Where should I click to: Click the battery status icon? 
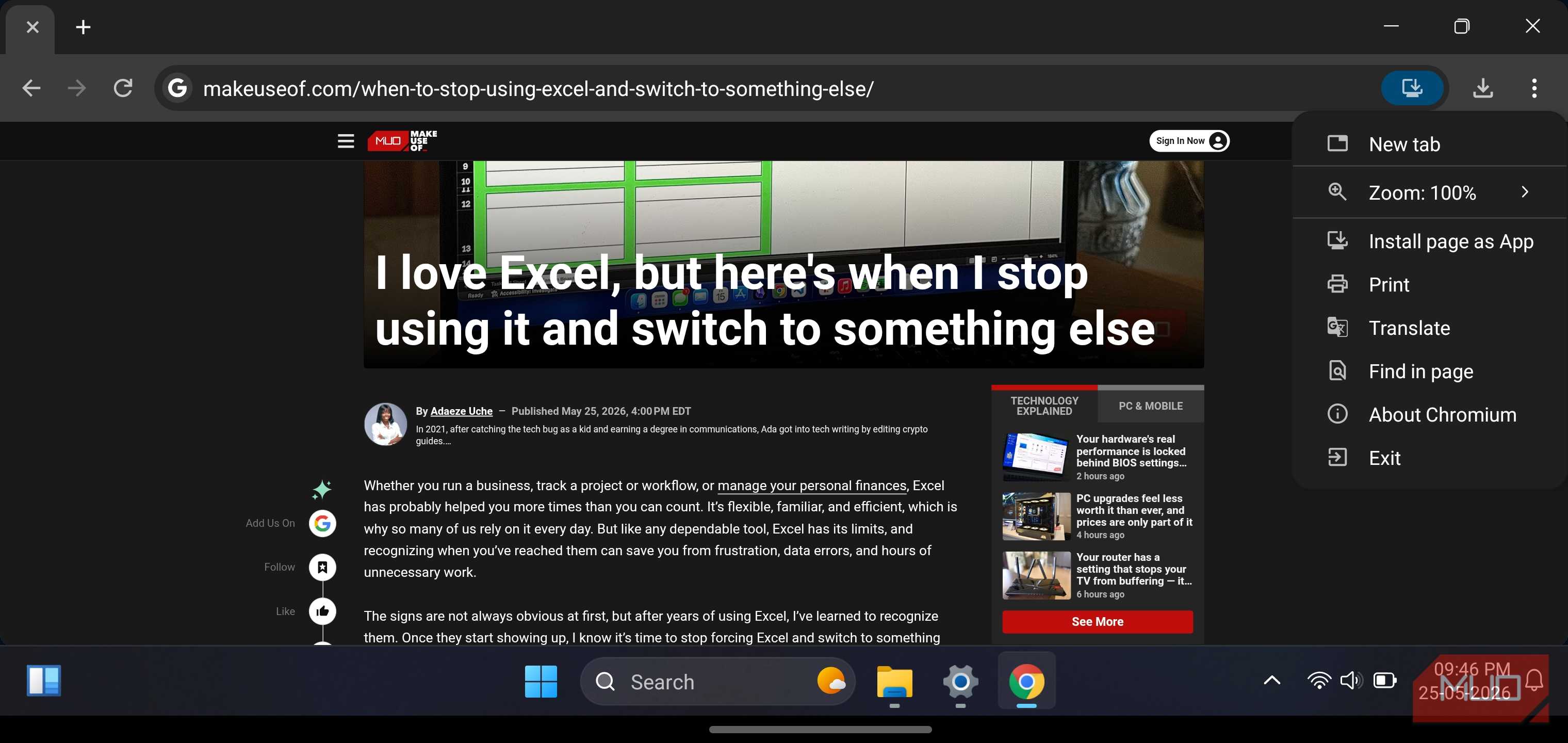[1385, 681]
